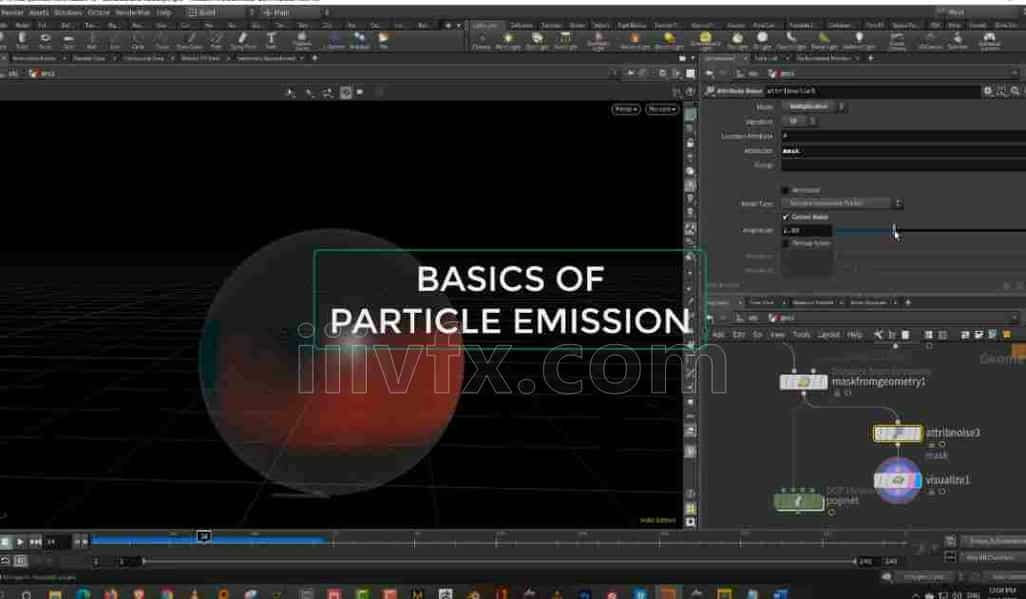Select the Metaball shelf tool
The width and height of the screenshot is (1026, 599).
359,41
